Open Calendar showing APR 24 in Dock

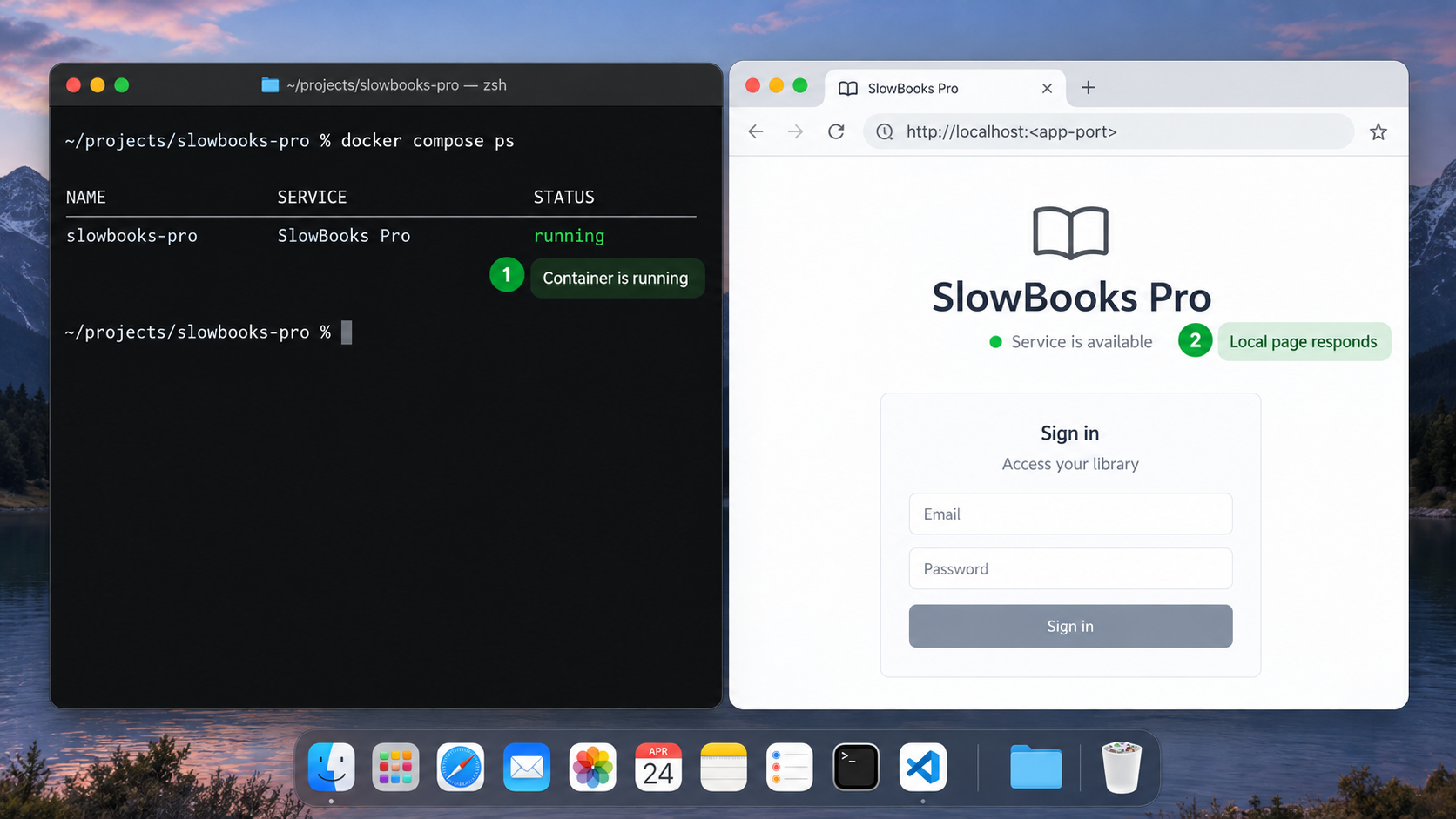[658, 767]
